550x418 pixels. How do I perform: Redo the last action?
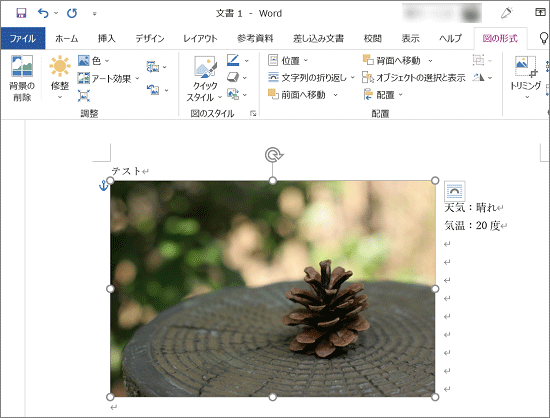click(72, 13)
